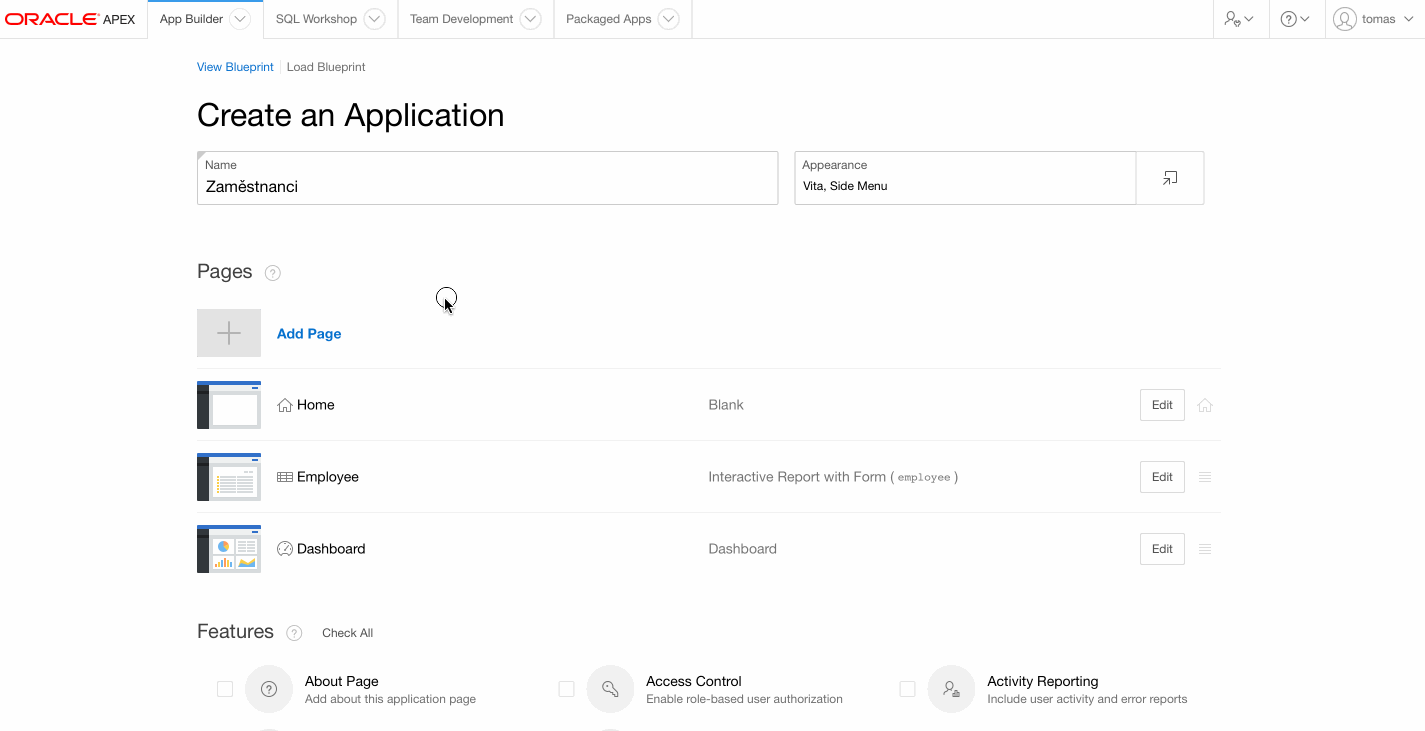Click the Load Blueprint link
The height and width of the screenshot is (731, 1425).
point(326,67)
